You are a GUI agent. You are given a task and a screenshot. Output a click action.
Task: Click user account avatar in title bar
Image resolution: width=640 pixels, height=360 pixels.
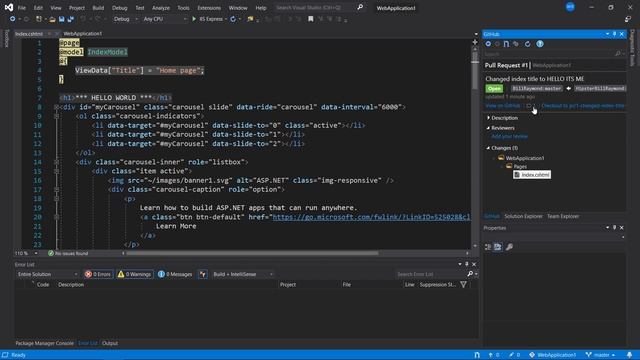pos(570,7)
